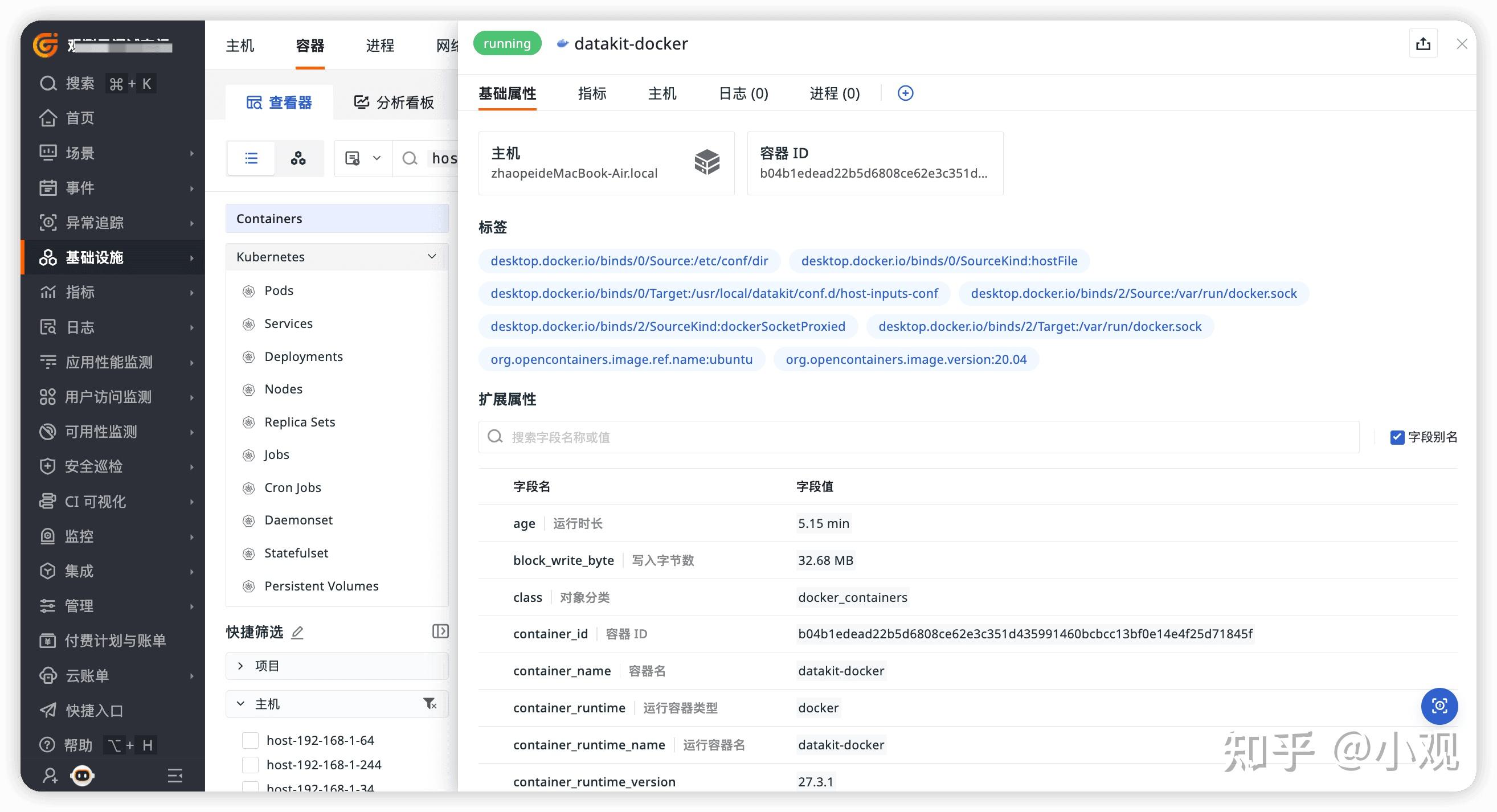Screen dimensions: 1497x812
Task: Collapse the sidebar using bottom collapse icon
Action: (x=175, y=776)
